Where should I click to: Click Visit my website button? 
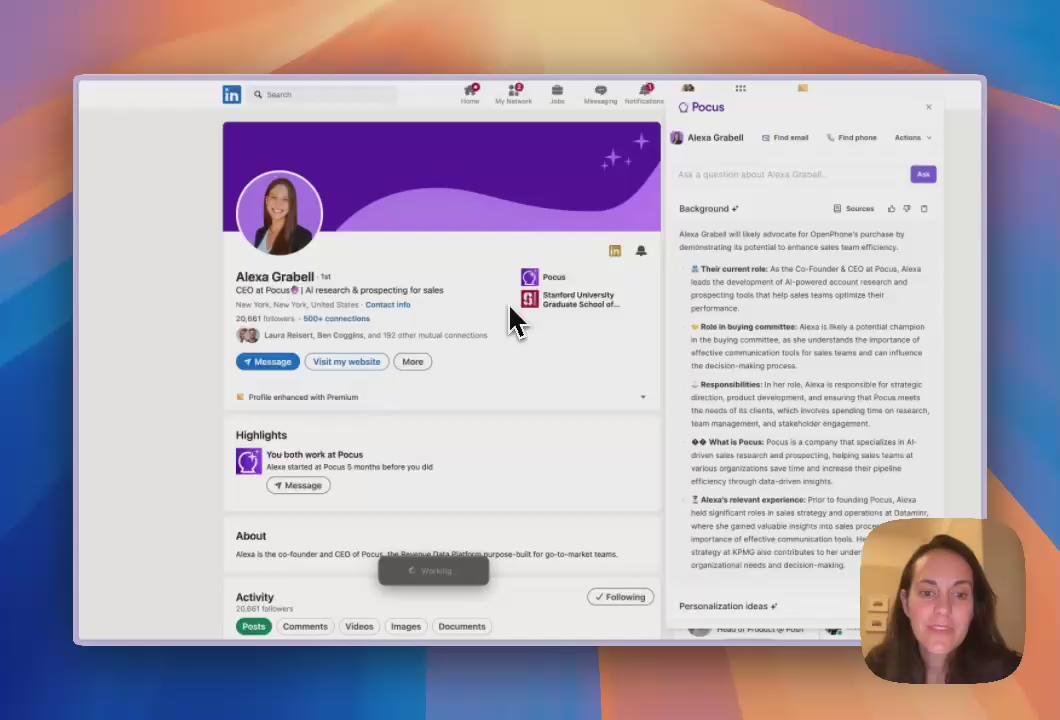point(346,362)
